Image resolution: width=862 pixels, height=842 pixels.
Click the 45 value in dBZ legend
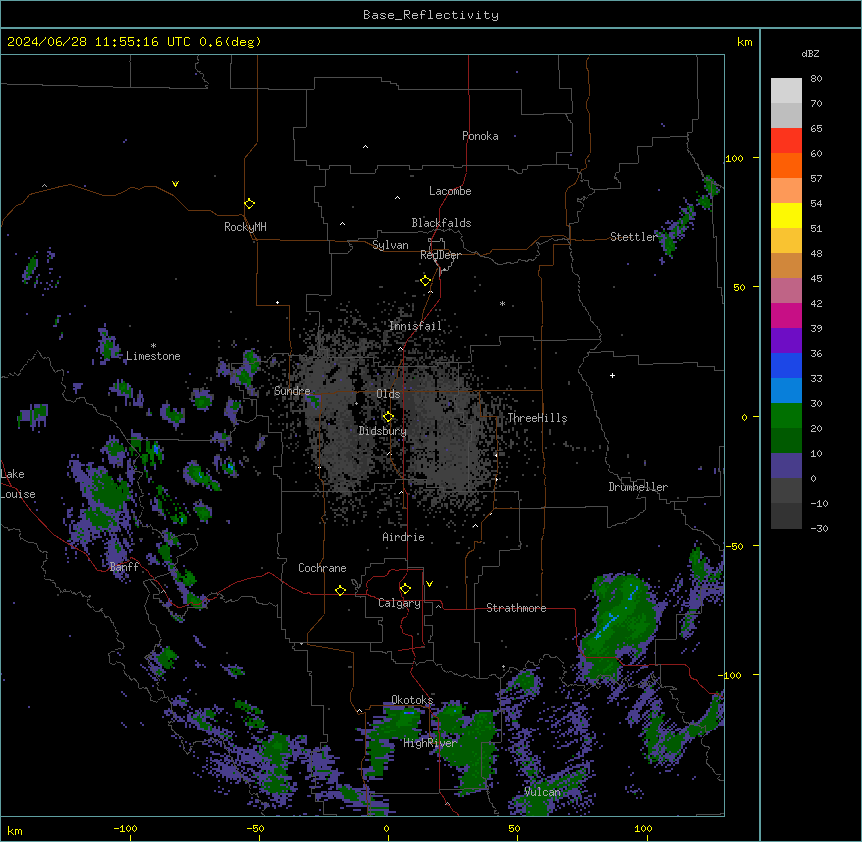(816, 279)
